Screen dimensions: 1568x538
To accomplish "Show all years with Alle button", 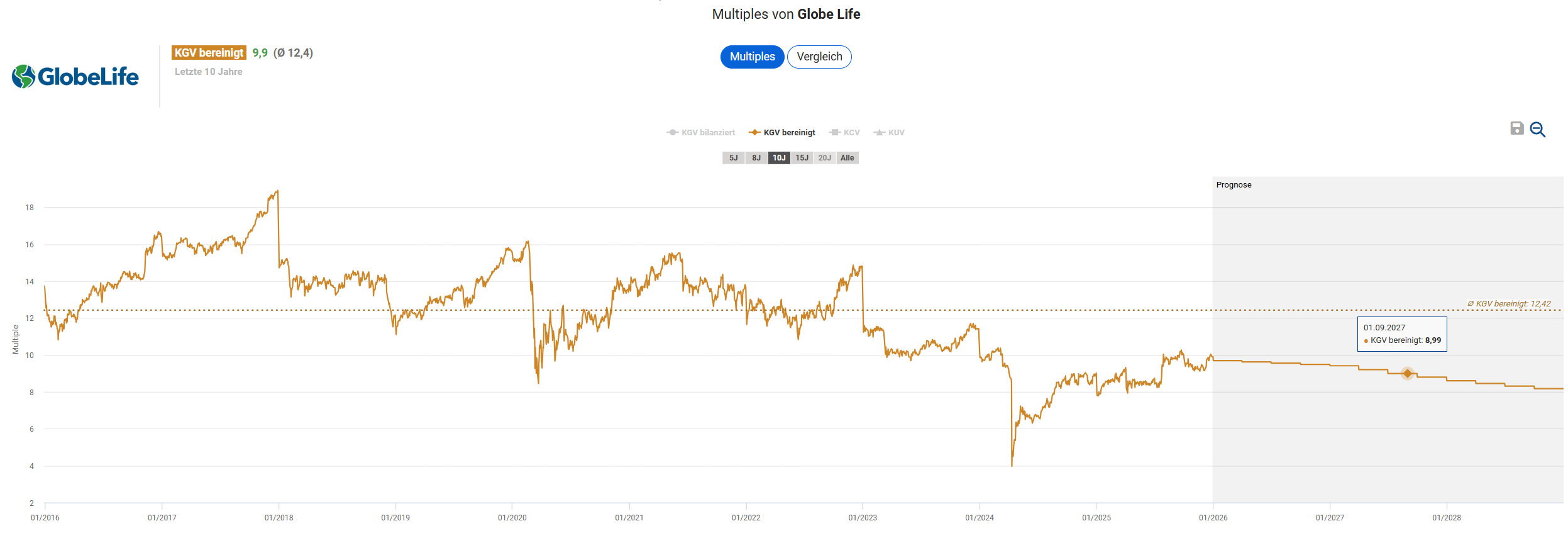I will click(847, 158).
